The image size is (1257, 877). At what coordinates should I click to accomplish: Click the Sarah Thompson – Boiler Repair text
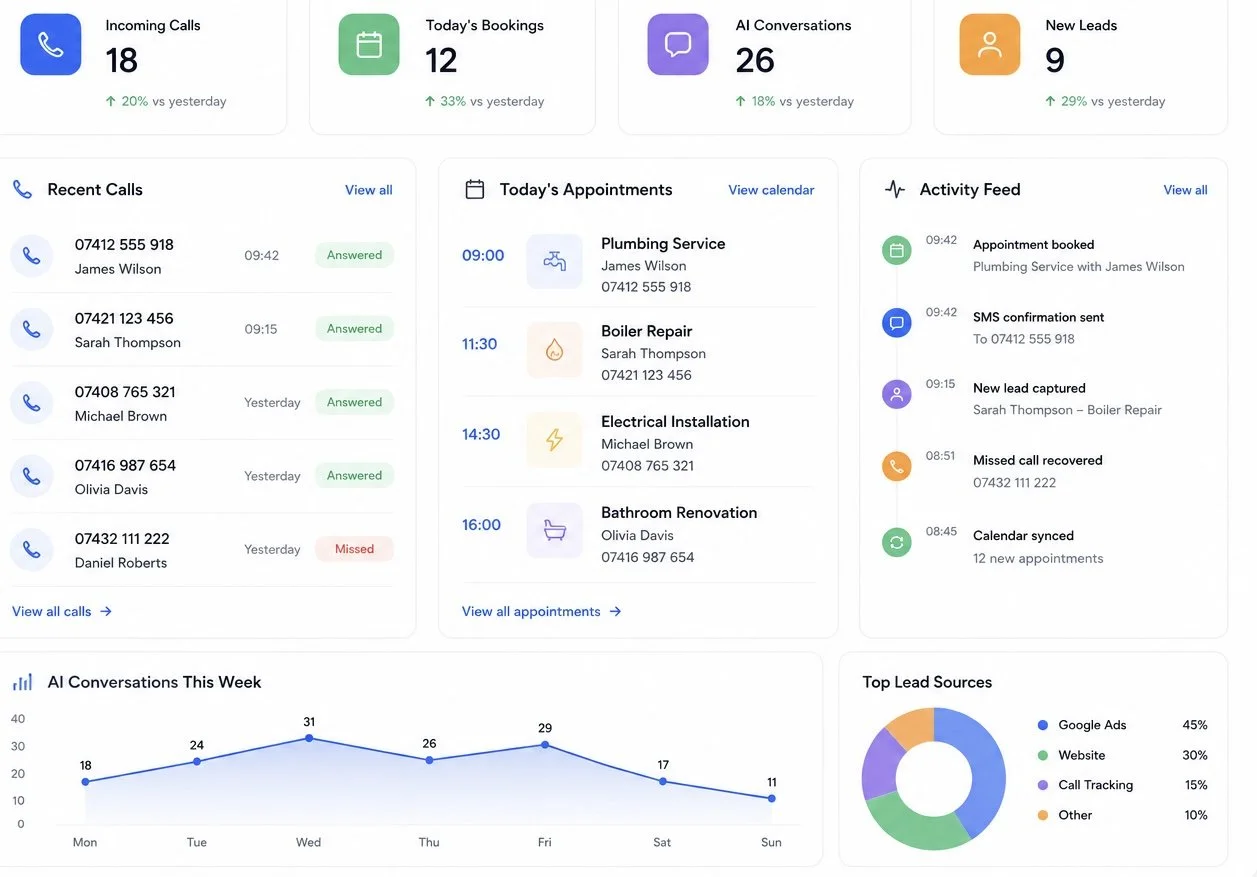pos(1067,409)
